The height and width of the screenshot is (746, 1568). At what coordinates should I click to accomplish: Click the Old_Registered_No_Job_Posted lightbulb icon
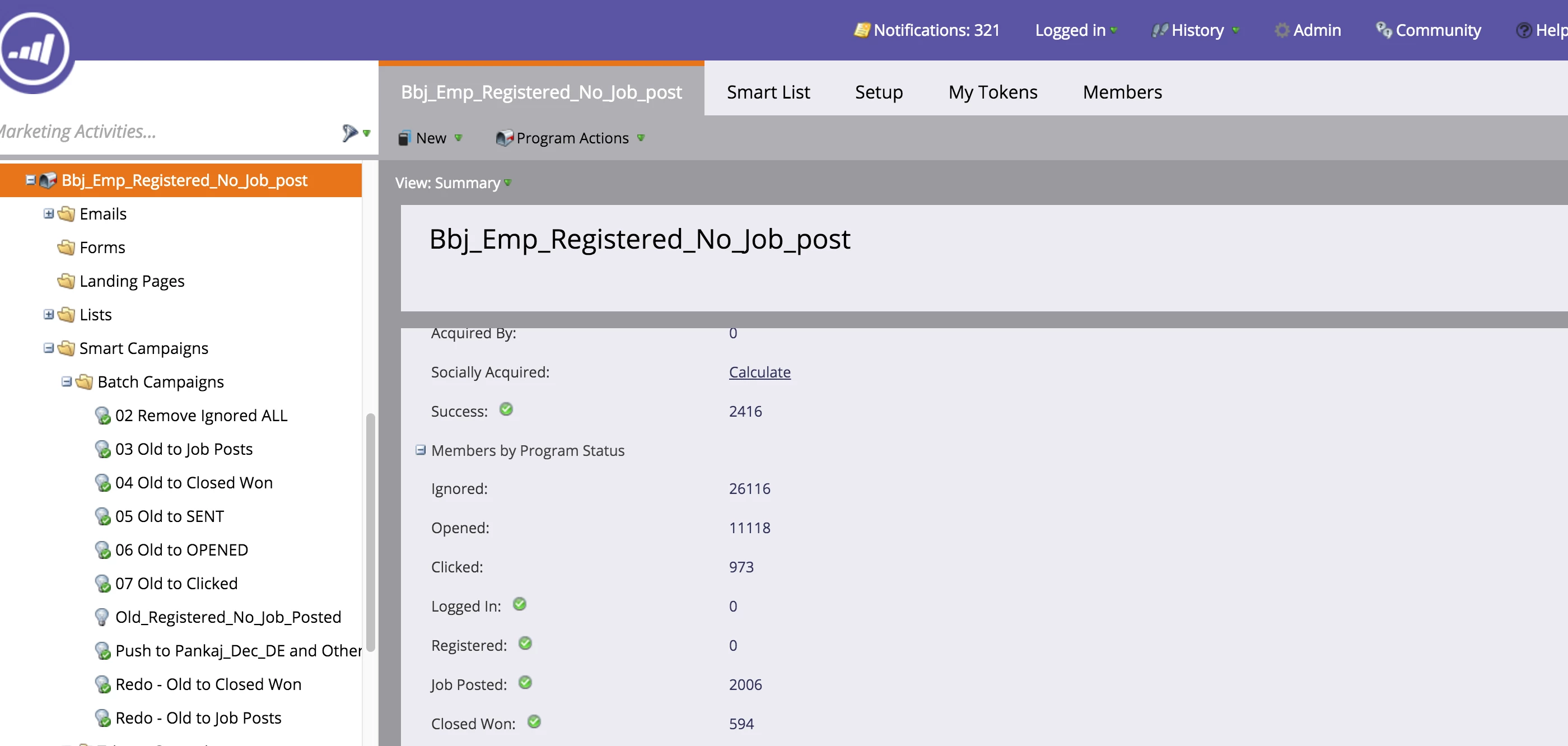102,617
